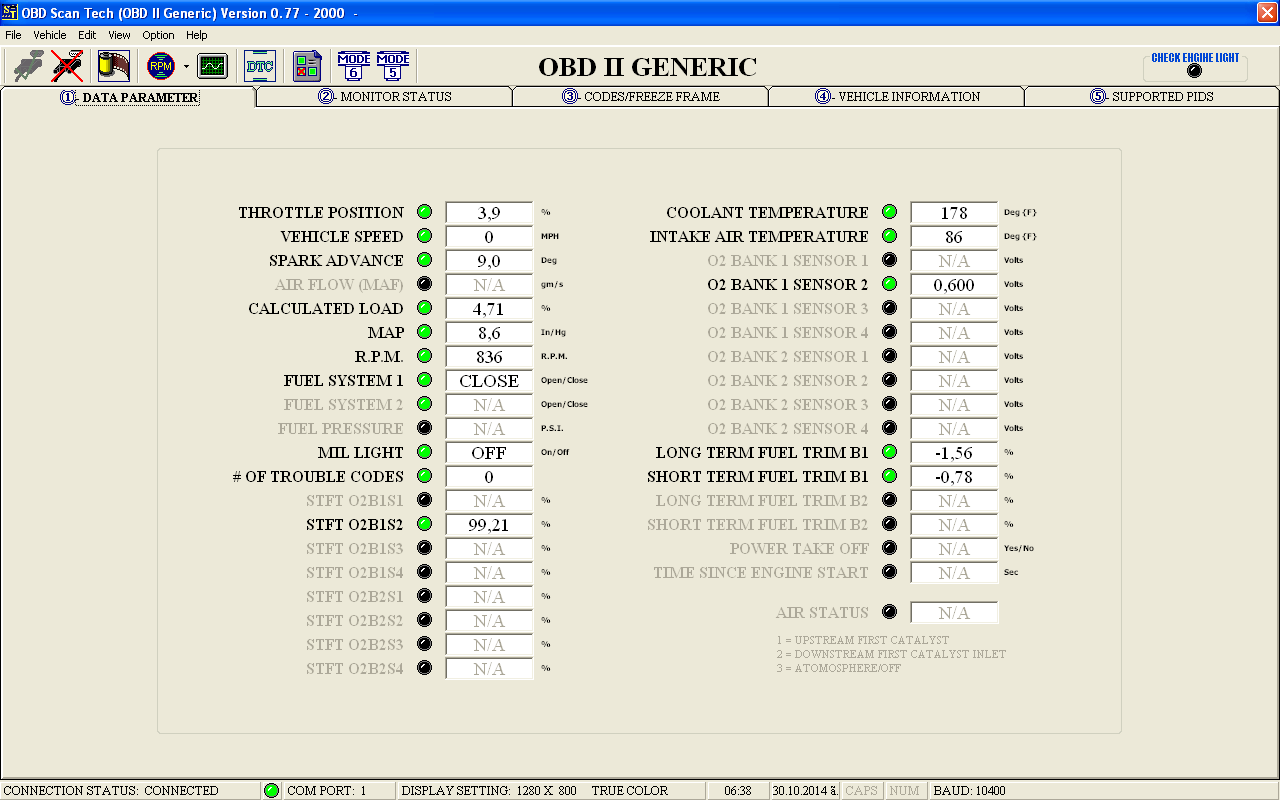Viewport: 1280px width, 800px height.
Task: Switch to the Codes/Freeze Frame tab
Action: click(641, 97)
